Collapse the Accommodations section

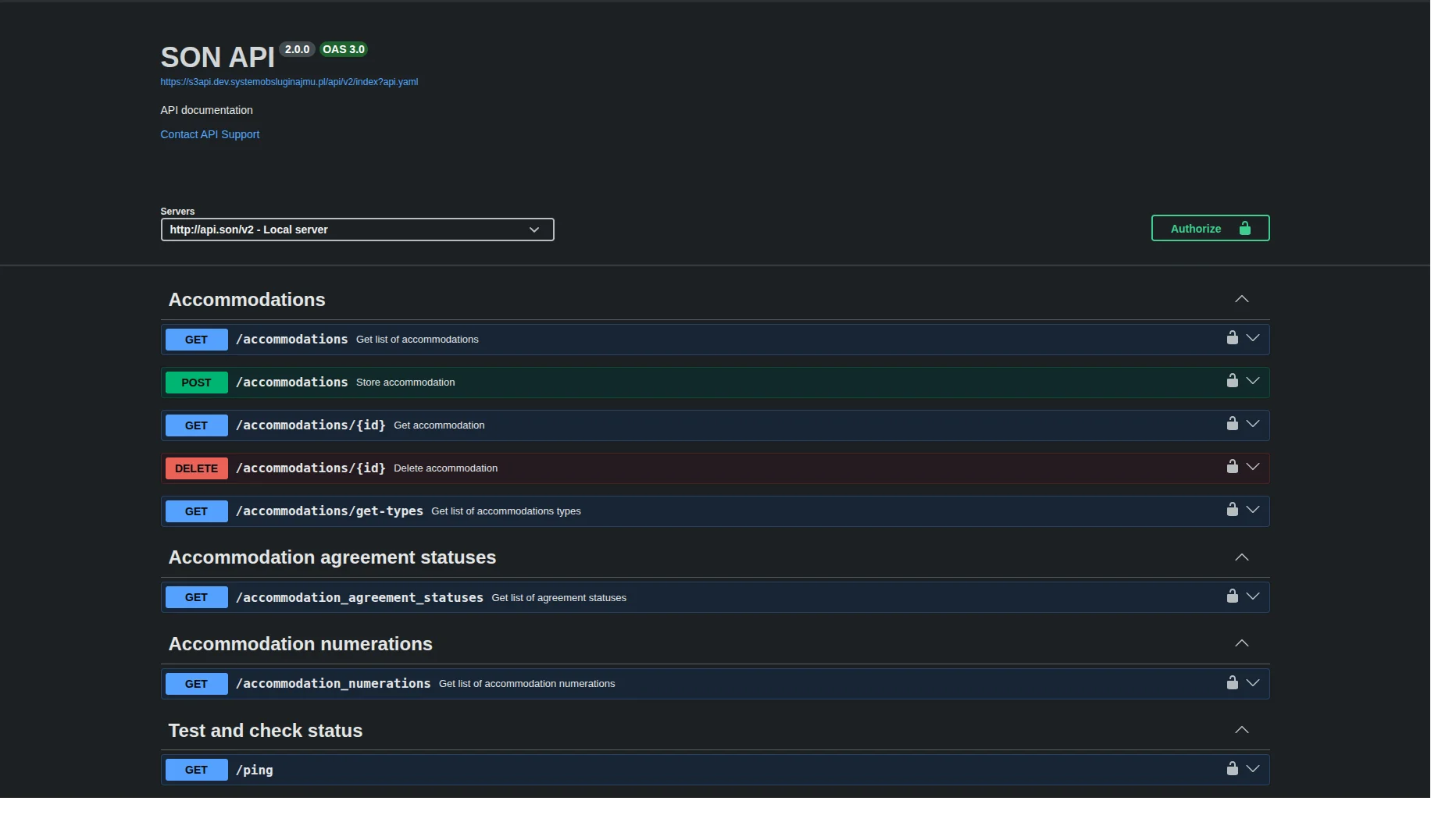(x=1241, y=300)
